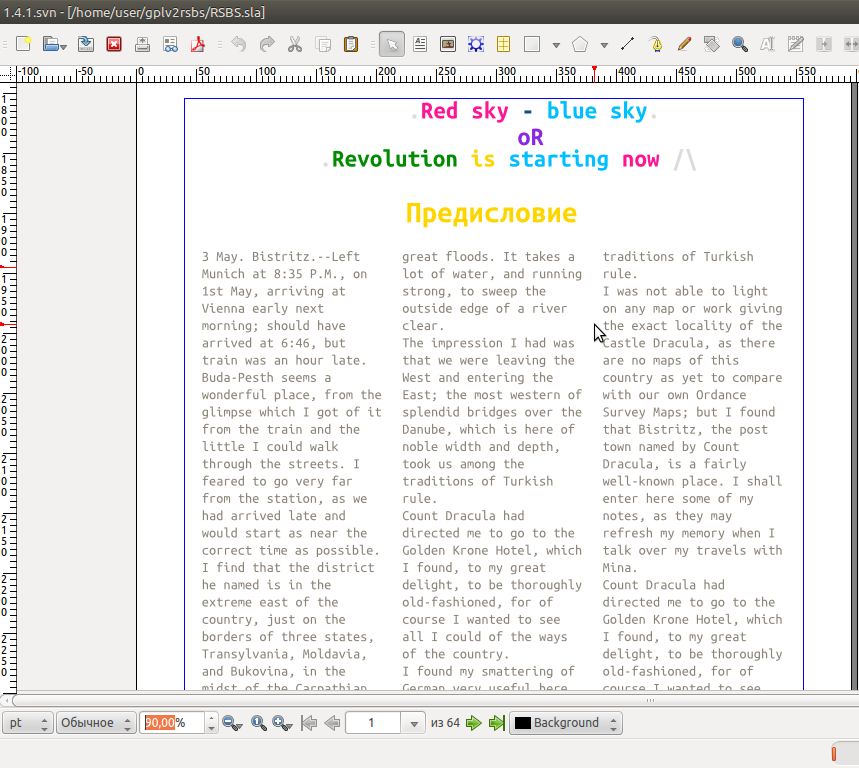Open the shape type dropdown arrow
Image resolution: width=859 pixels, height=768 pixels.
coord(556,45)
